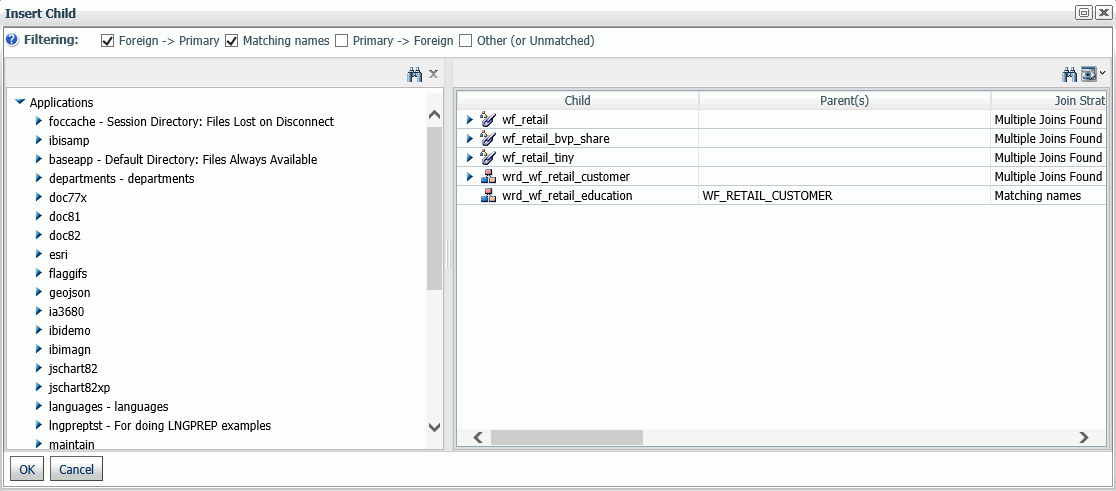
Task: Select the lngpreptst LNGPREP examples folder
Action: (160, 426)
